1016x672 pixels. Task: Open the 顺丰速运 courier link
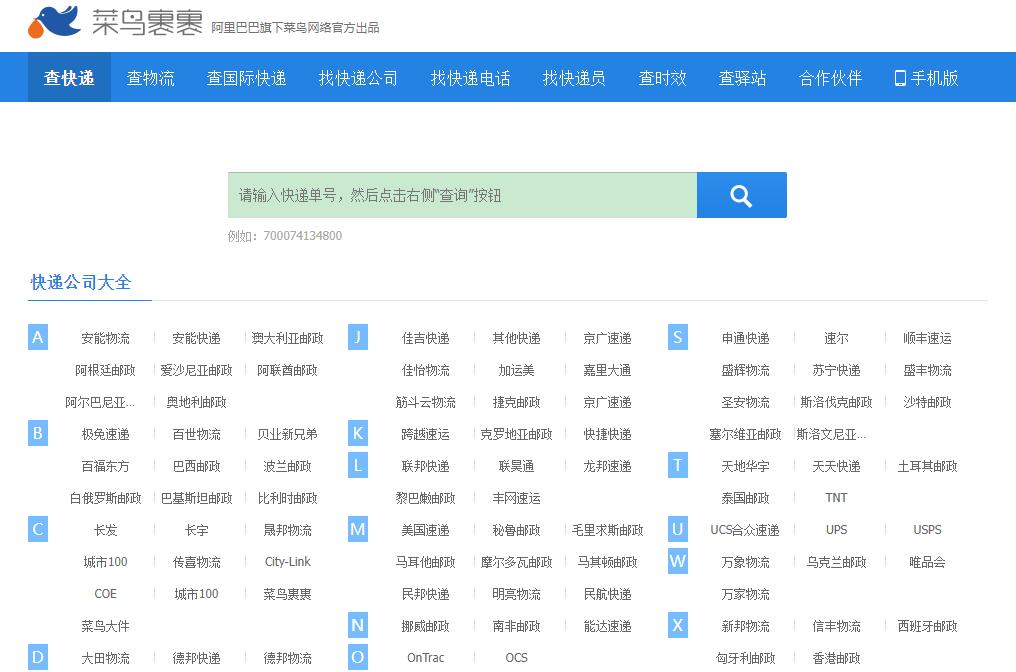pos(925,337)
